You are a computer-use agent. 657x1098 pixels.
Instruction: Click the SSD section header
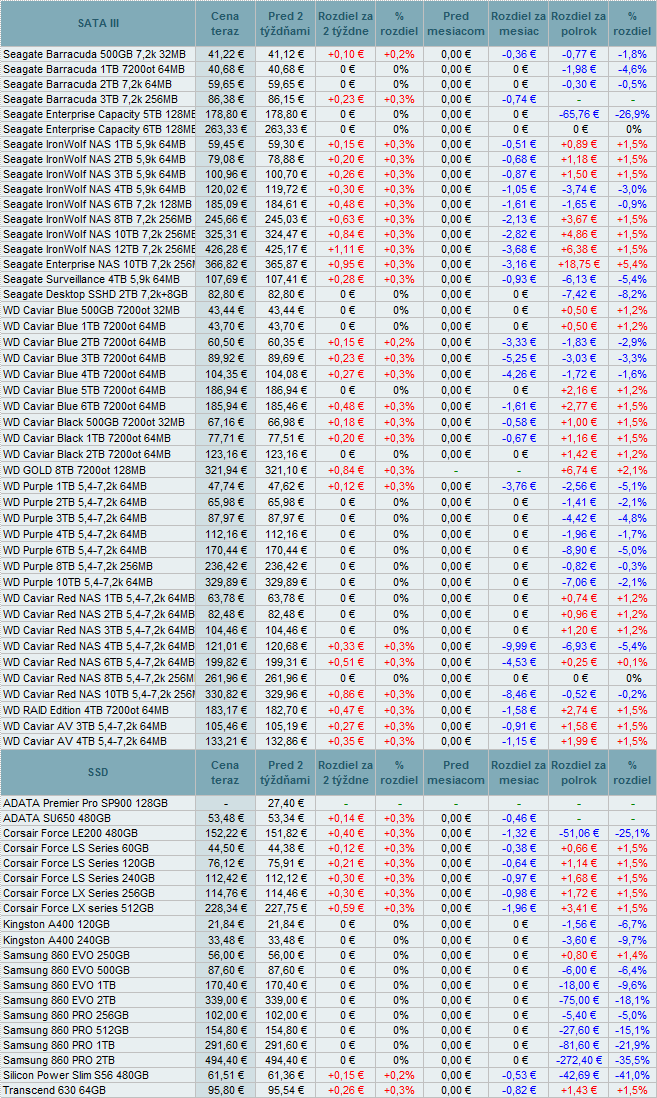pos(98,772)
